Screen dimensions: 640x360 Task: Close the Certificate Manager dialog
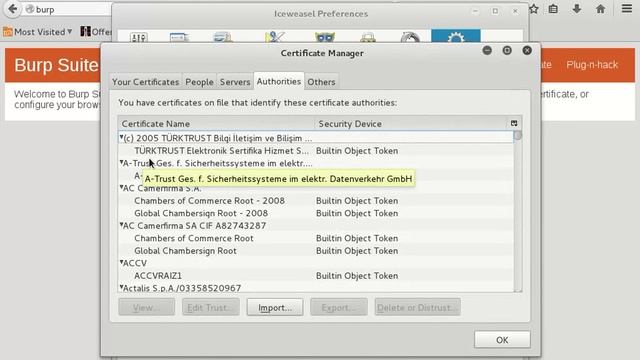[x=527, y=50]
